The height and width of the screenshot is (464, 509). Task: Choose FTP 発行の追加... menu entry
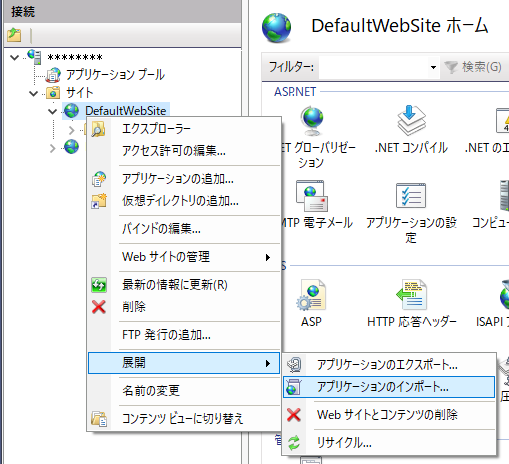pos(184,335)
